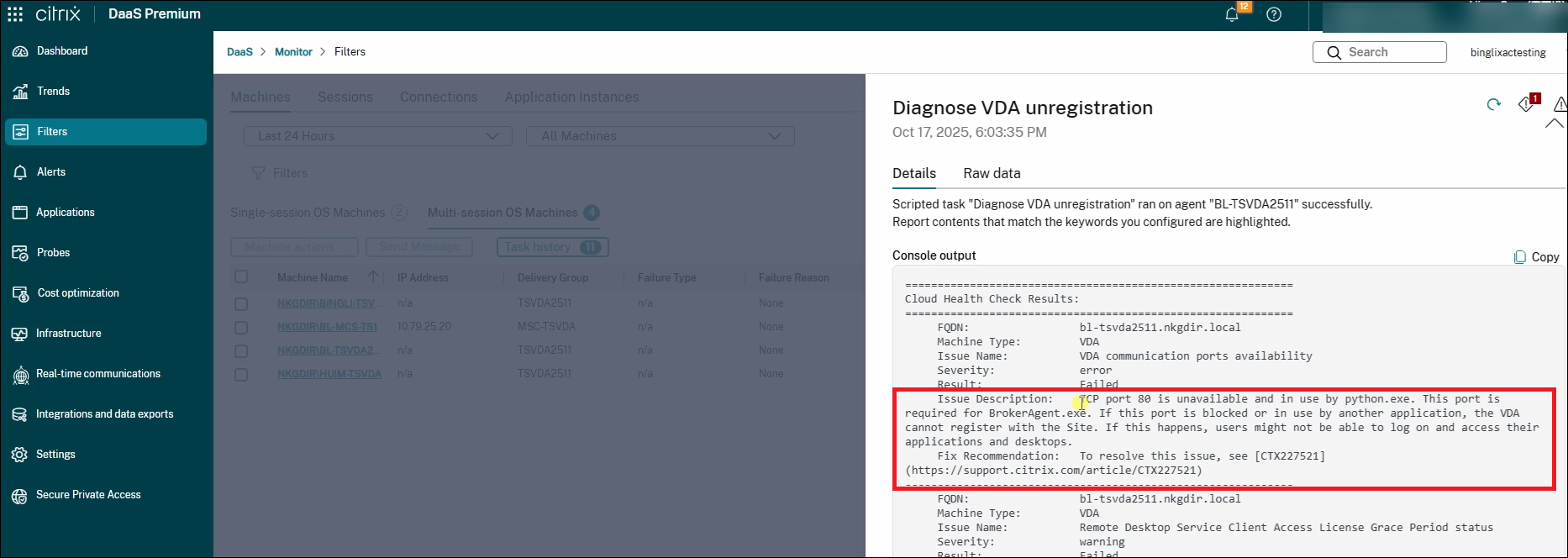Check the NKGDIR\BL-TSVDA2... row checkbox
The width and height of the screenshot is (1568, 558).
pyautogui.click(x=241, y=350)
